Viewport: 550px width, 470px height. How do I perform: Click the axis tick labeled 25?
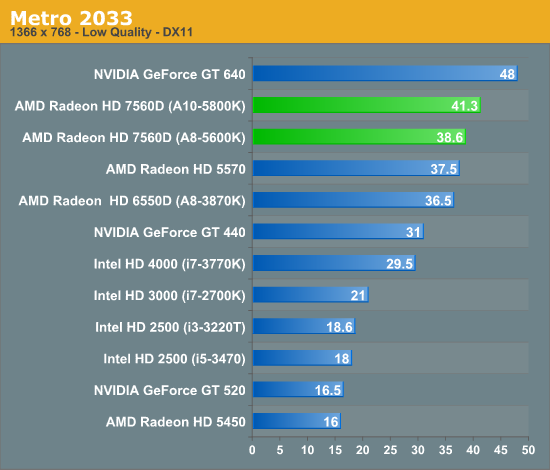tap(390, 450)
